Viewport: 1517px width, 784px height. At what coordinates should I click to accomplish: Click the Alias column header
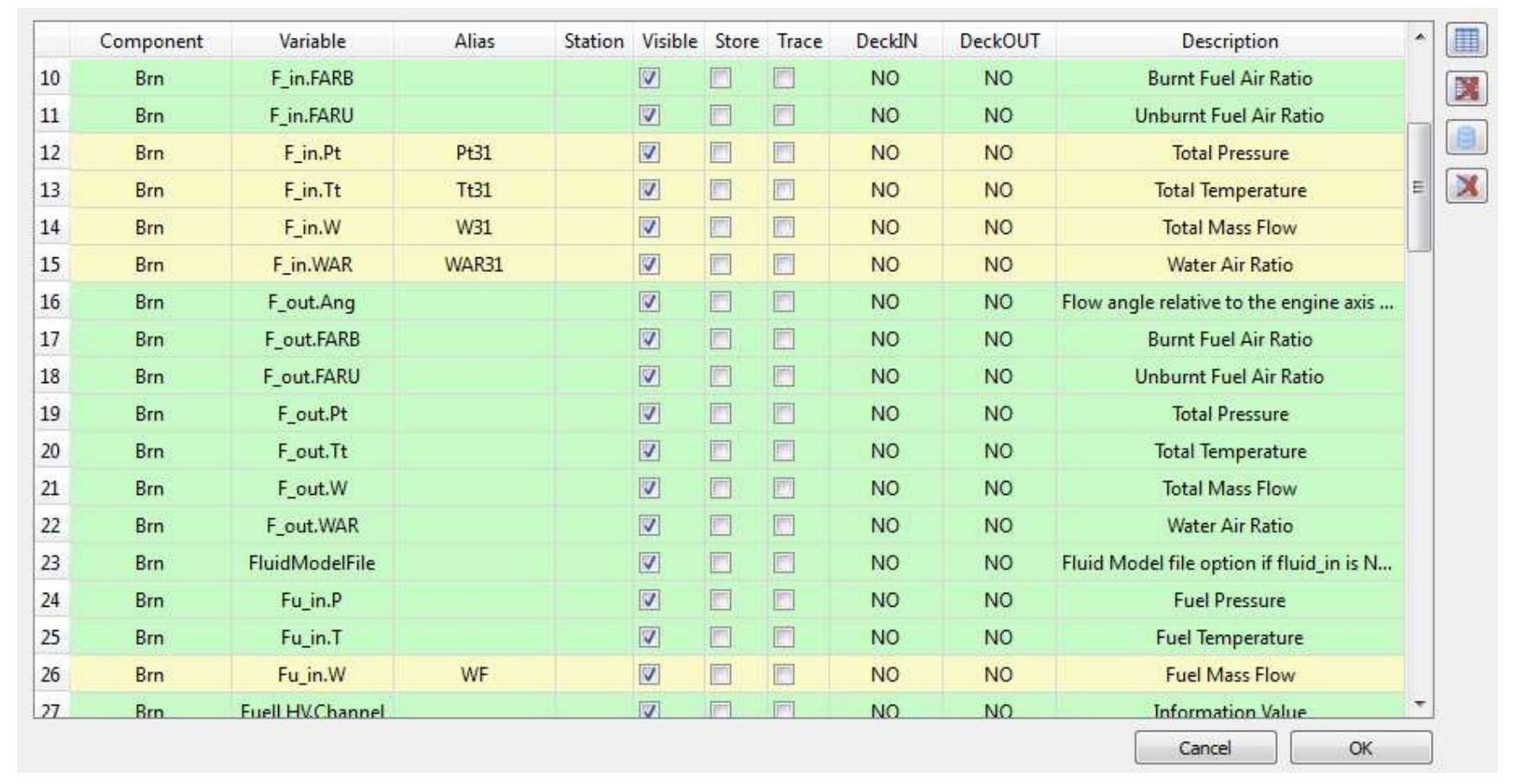[x=474, y=41]
